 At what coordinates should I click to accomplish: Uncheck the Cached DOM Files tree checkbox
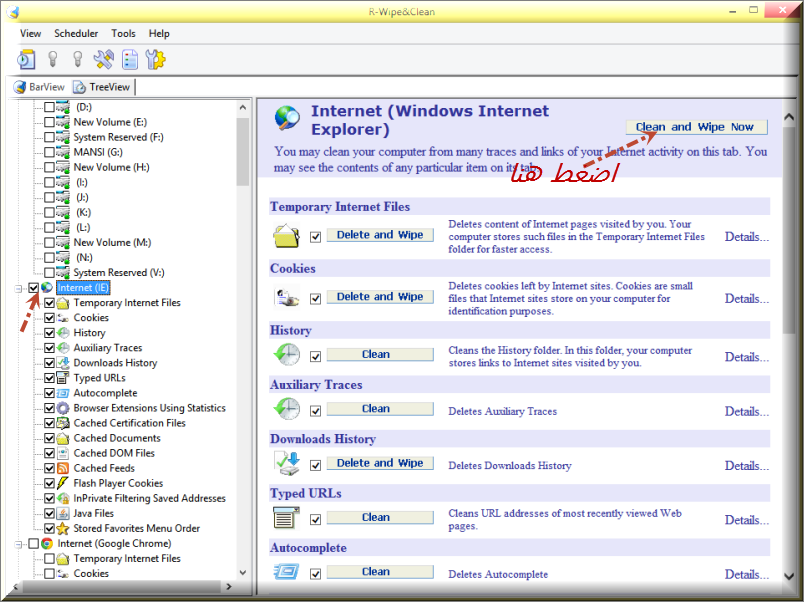(49, 453)
